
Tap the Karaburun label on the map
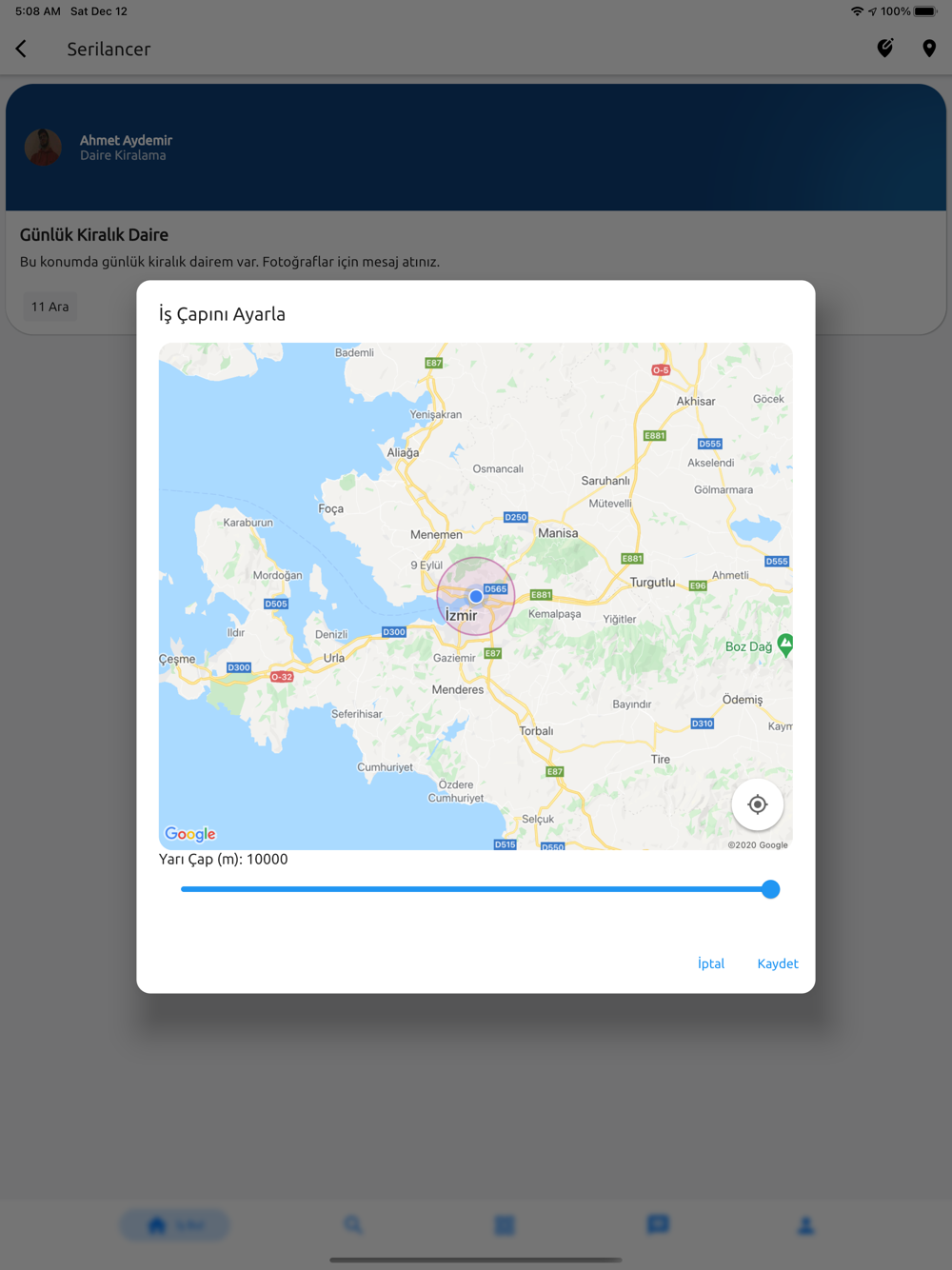click(248, 523)
